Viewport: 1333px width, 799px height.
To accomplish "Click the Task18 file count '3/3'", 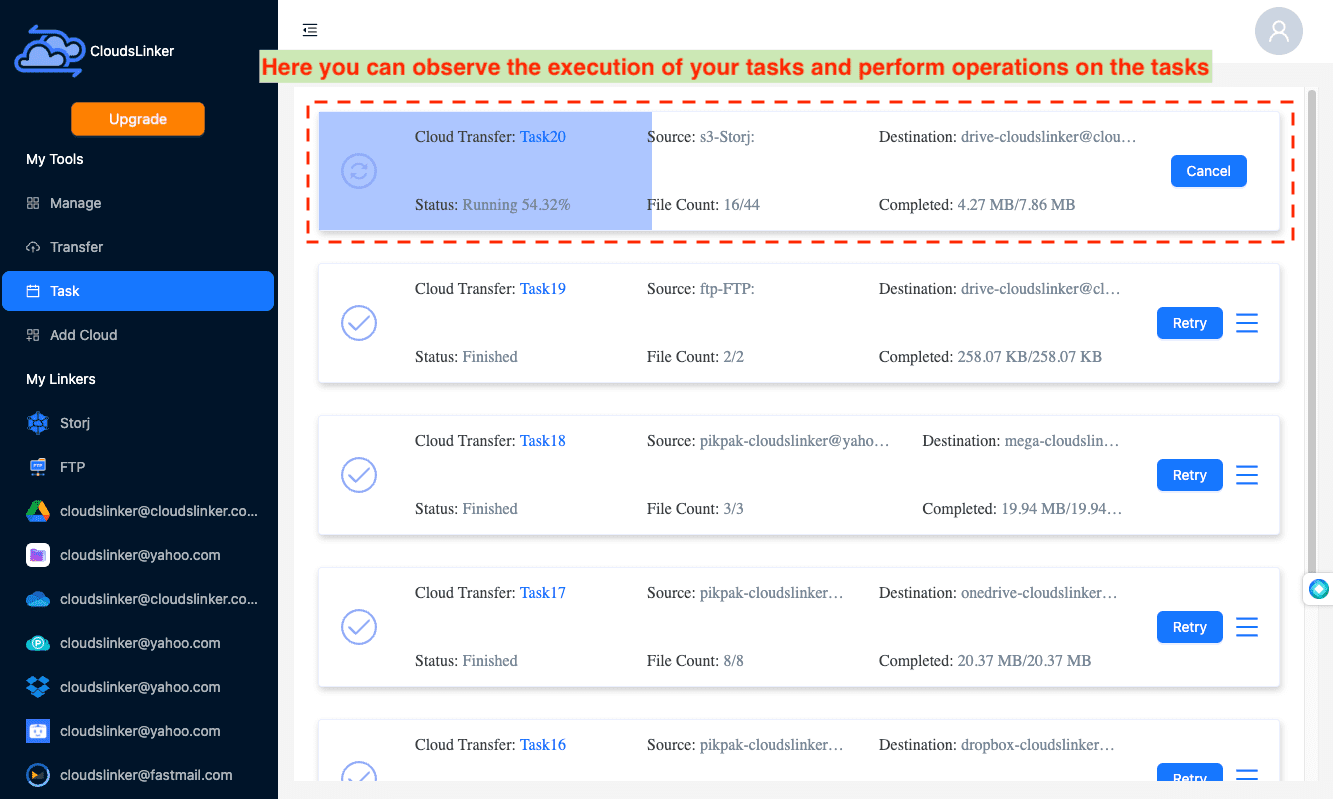I will tap(734, 508).
